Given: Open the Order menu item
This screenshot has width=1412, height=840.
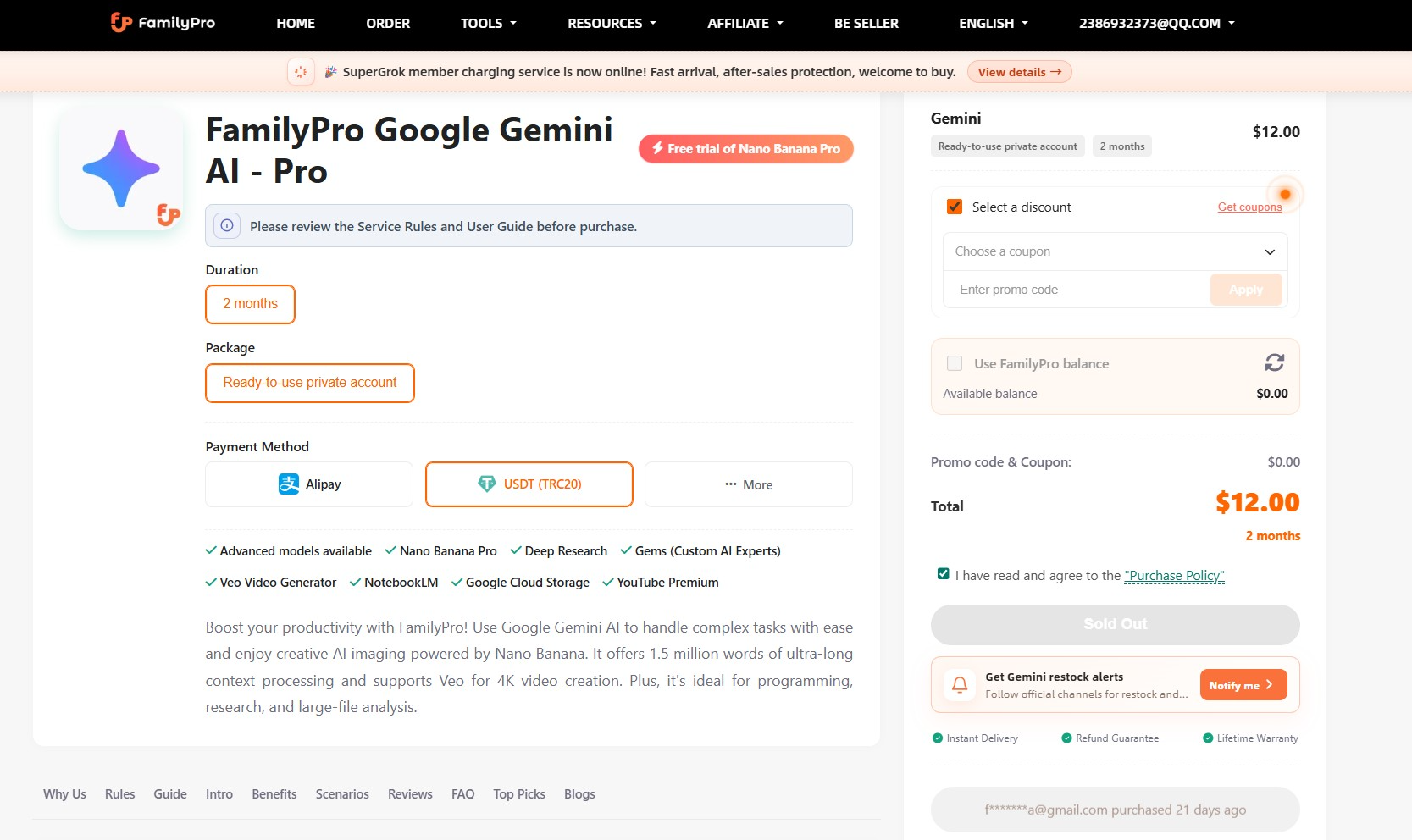Looking at the screenshot, I should tap(388, 24).
